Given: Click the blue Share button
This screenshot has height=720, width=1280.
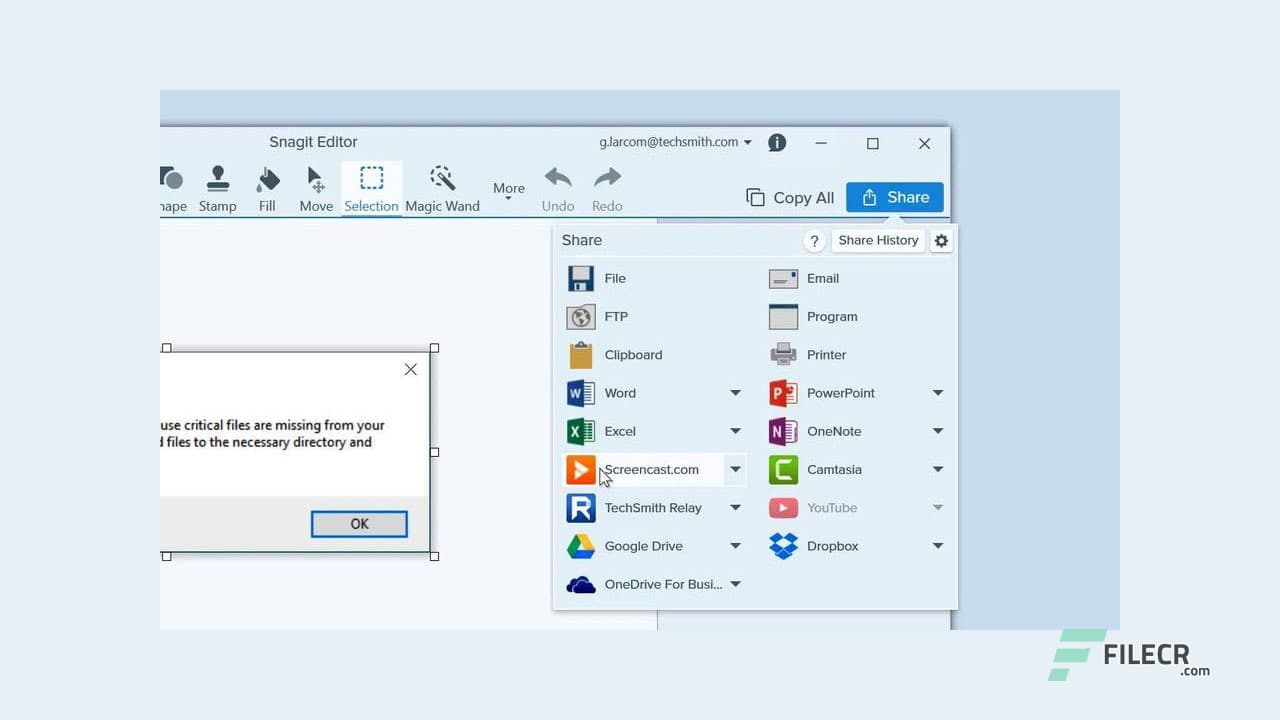Looking at the screenshot, I should pyautogui.click(x=894, y=197).
